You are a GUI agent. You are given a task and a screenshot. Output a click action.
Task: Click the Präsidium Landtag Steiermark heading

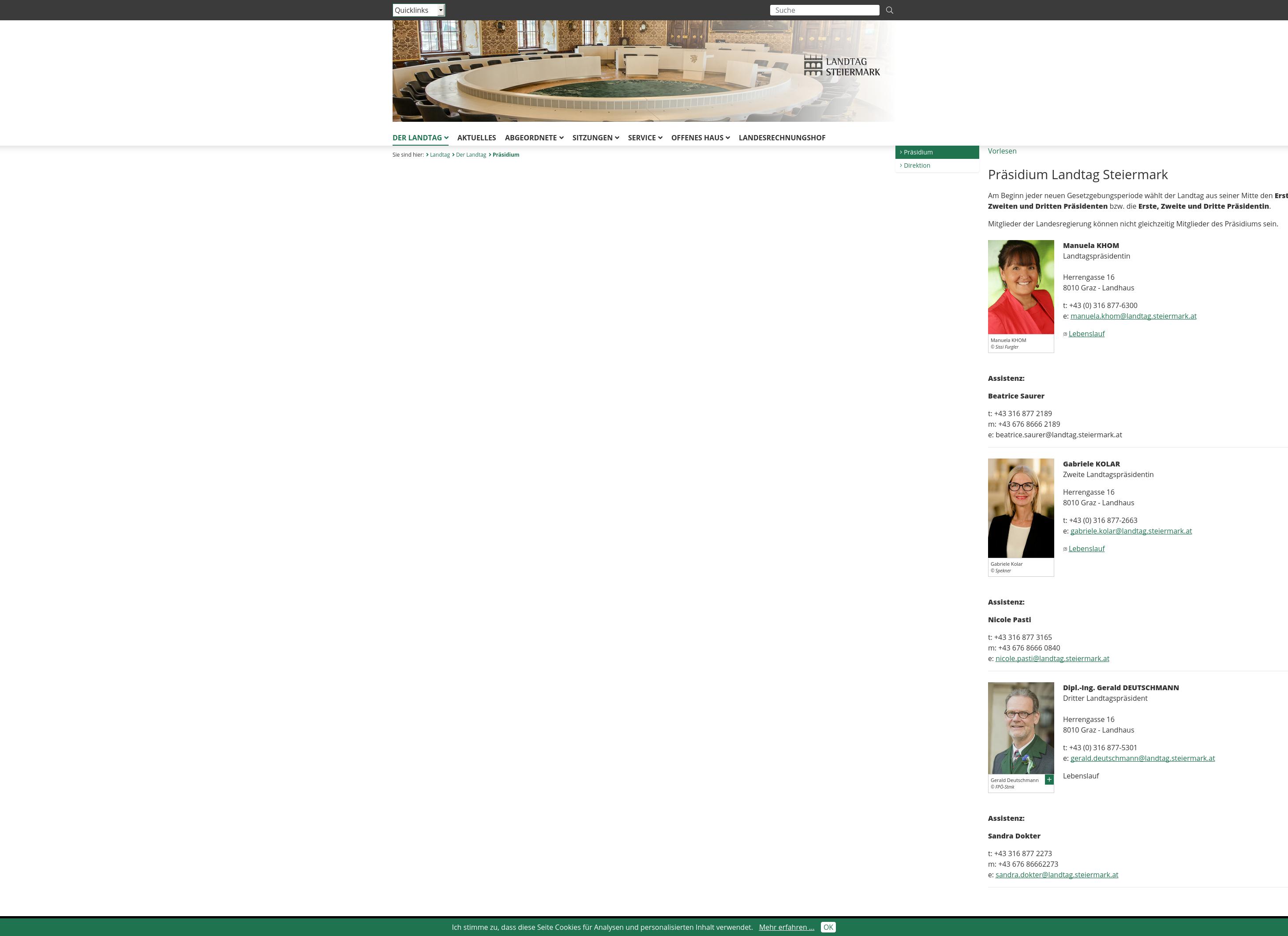pyautogui.click(x=1077, y=174)
